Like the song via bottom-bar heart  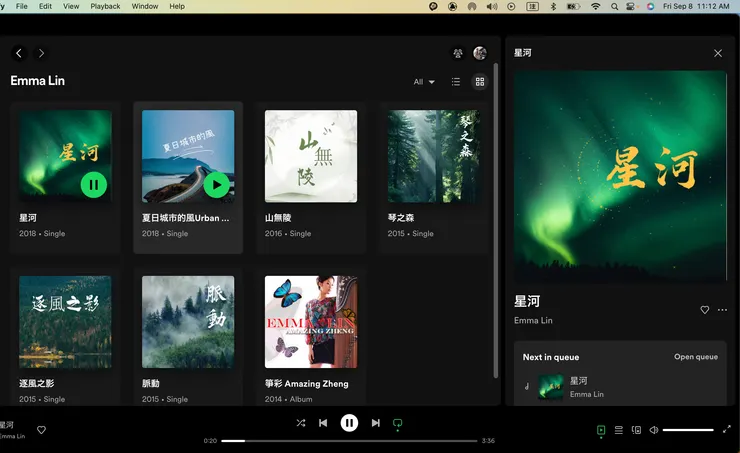pyautogui.click(x=42, y=430)
